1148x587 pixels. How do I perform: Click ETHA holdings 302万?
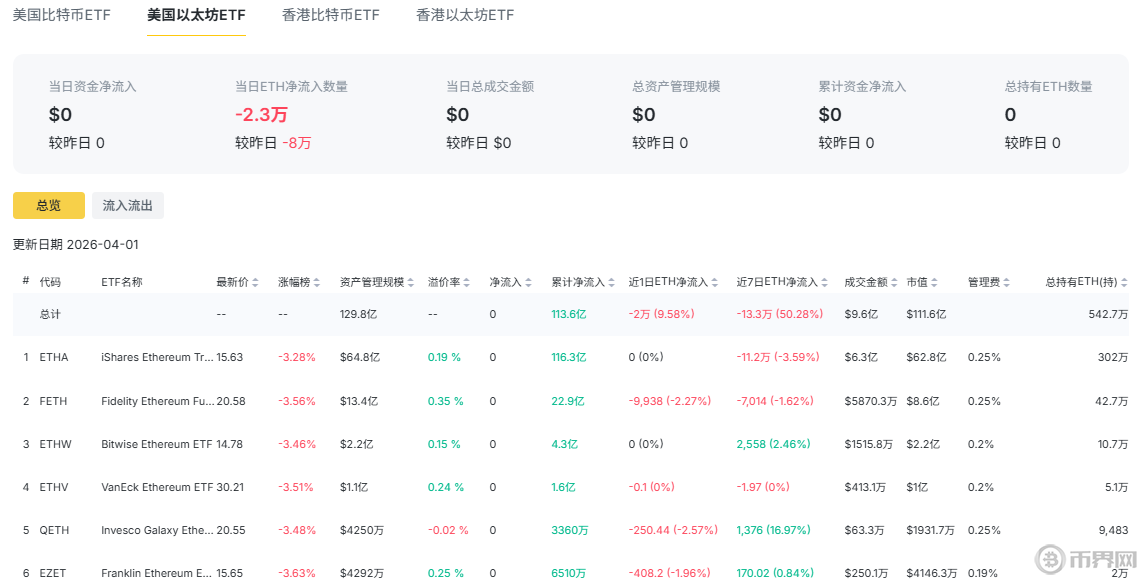(1113, 357)
